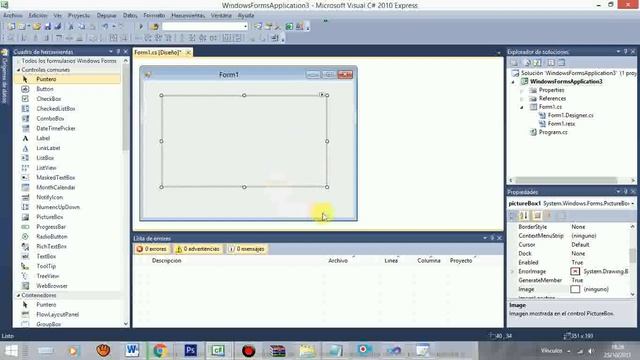
Task: Open the Proyecto menu
Action: (79, 16)
